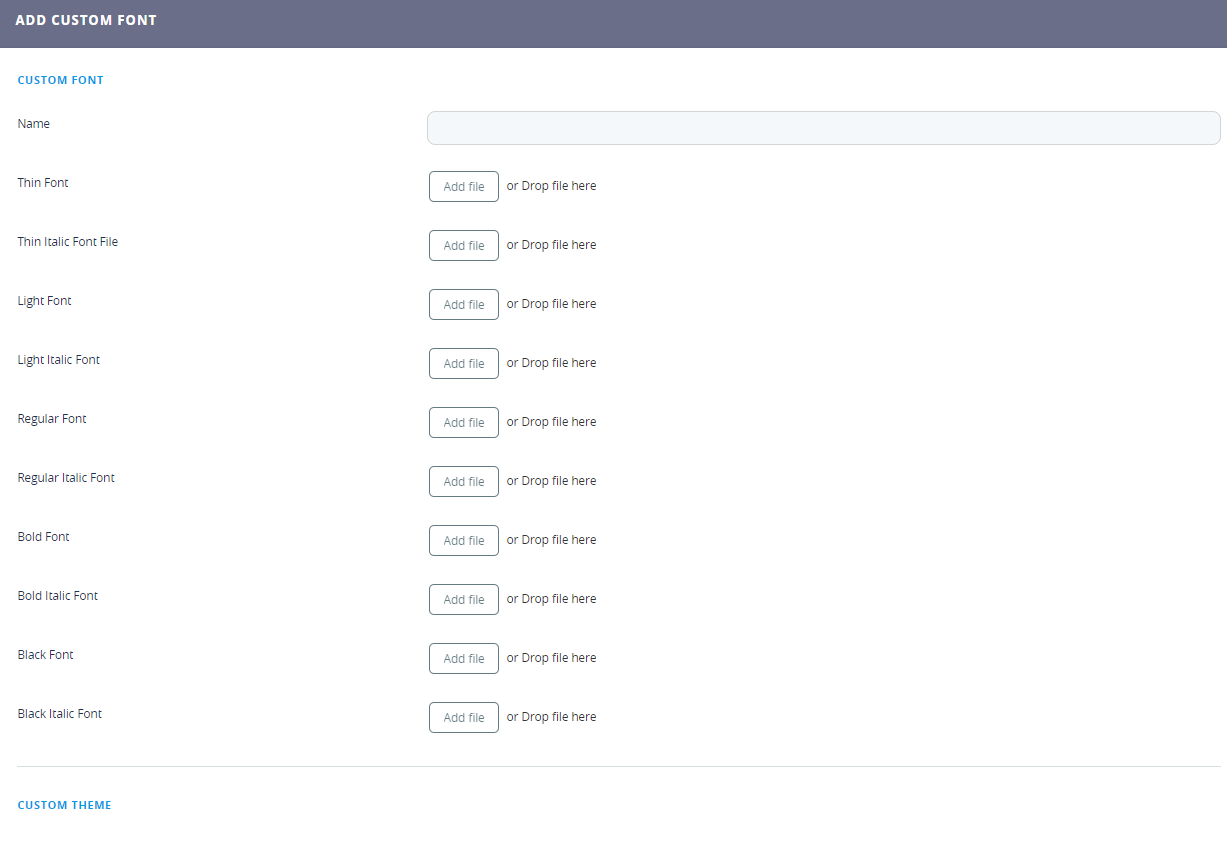Click the Custom Font section heading

(60, 80)
